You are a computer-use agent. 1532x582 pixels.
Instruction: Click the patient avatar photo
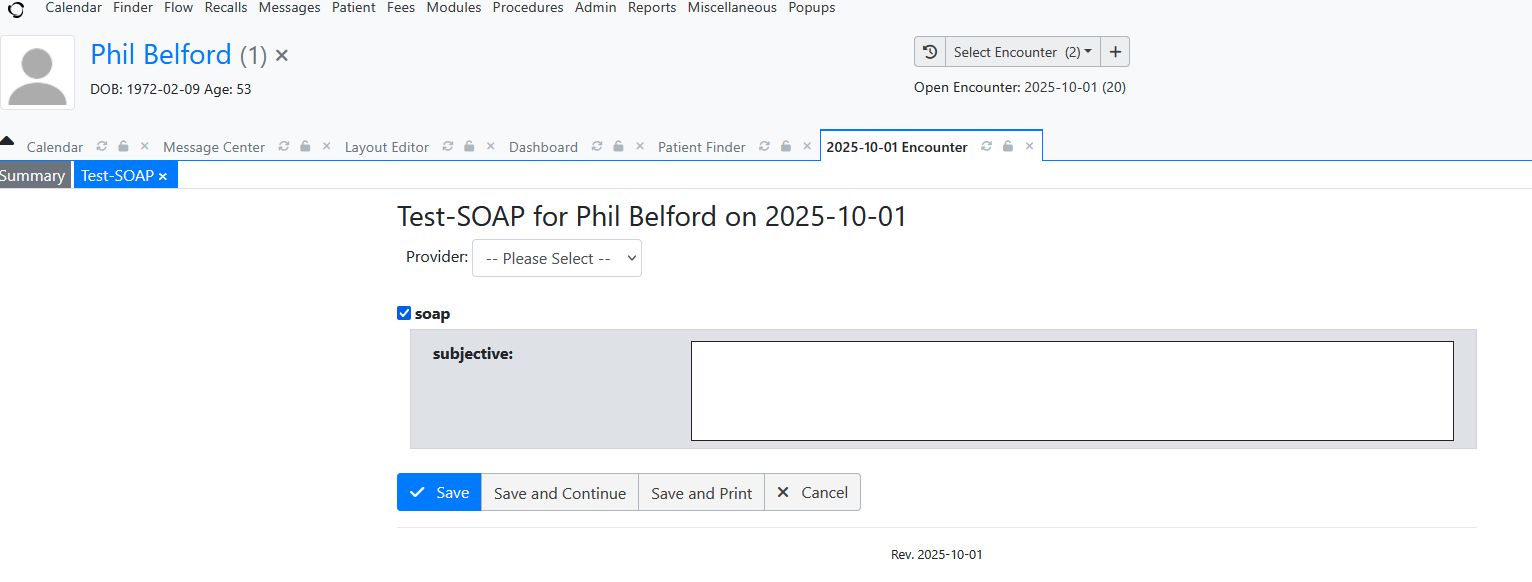[x=38, y=72]
